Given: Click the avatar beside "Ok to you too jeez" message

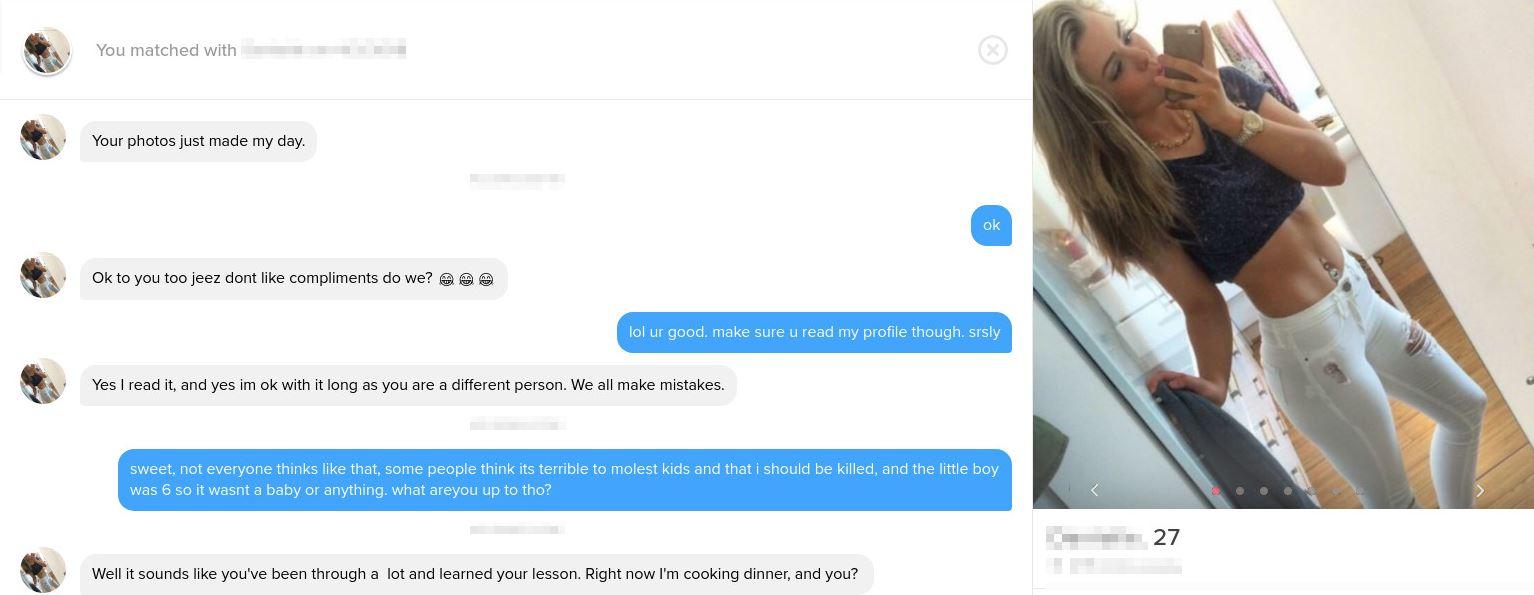Looking at the screenshot, I should (x=43, y=275).
